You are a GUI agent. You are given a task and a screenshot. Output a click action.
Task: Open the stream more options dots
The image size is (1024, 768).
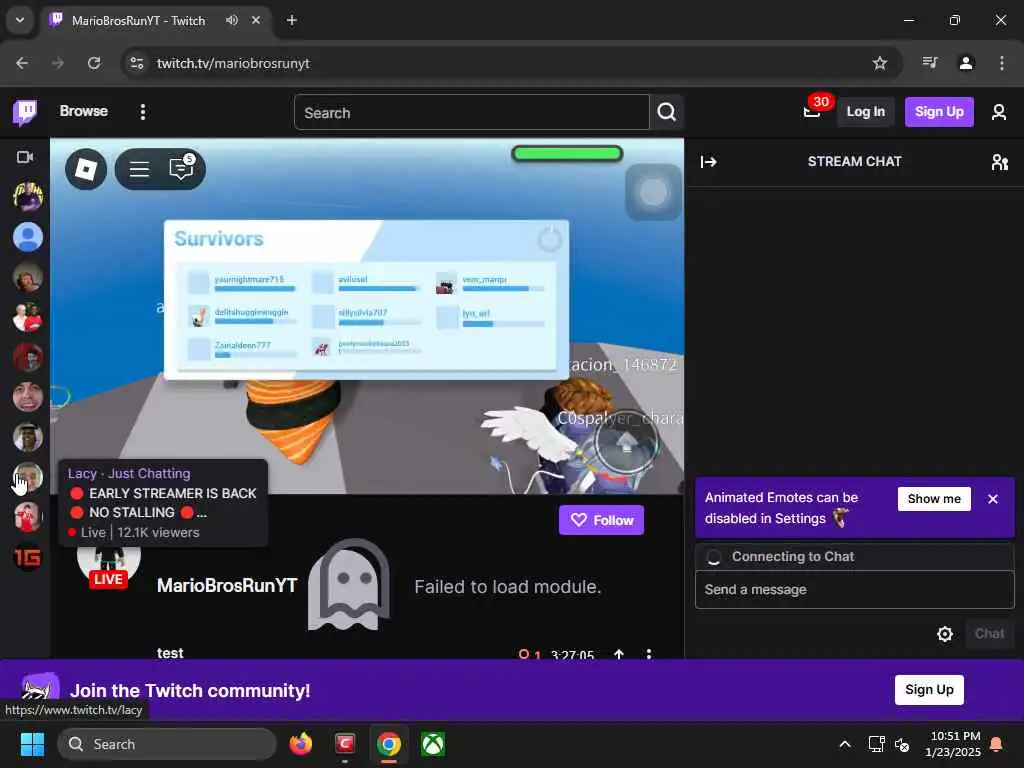[648, 654]
